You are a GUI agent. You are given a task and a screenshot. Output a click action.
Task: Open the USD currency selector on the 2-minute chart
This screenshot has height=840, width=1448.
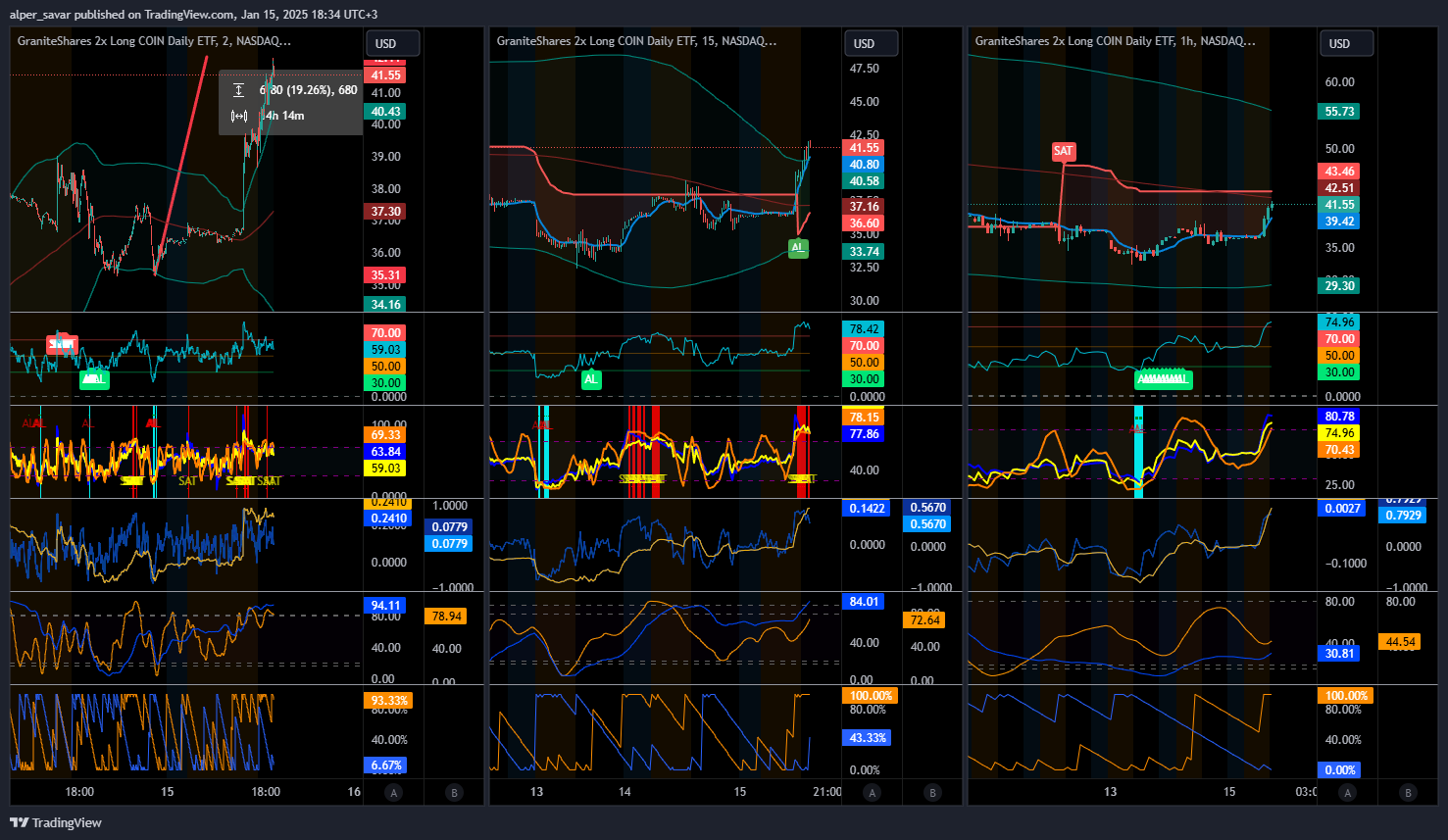click(392, 43)
